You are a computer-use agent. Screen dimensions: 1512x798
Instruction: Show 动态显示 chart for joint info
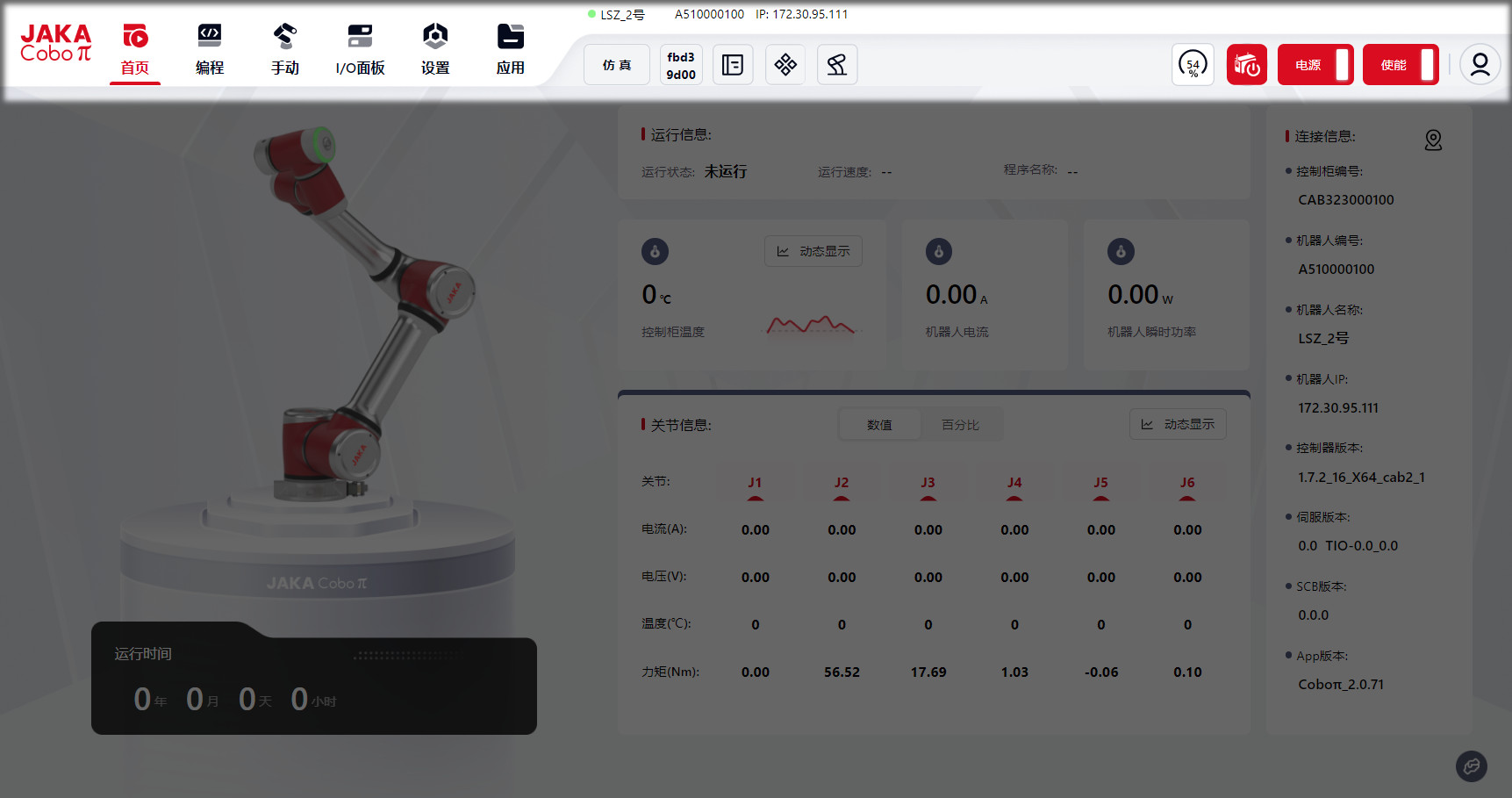(1178, 425)
